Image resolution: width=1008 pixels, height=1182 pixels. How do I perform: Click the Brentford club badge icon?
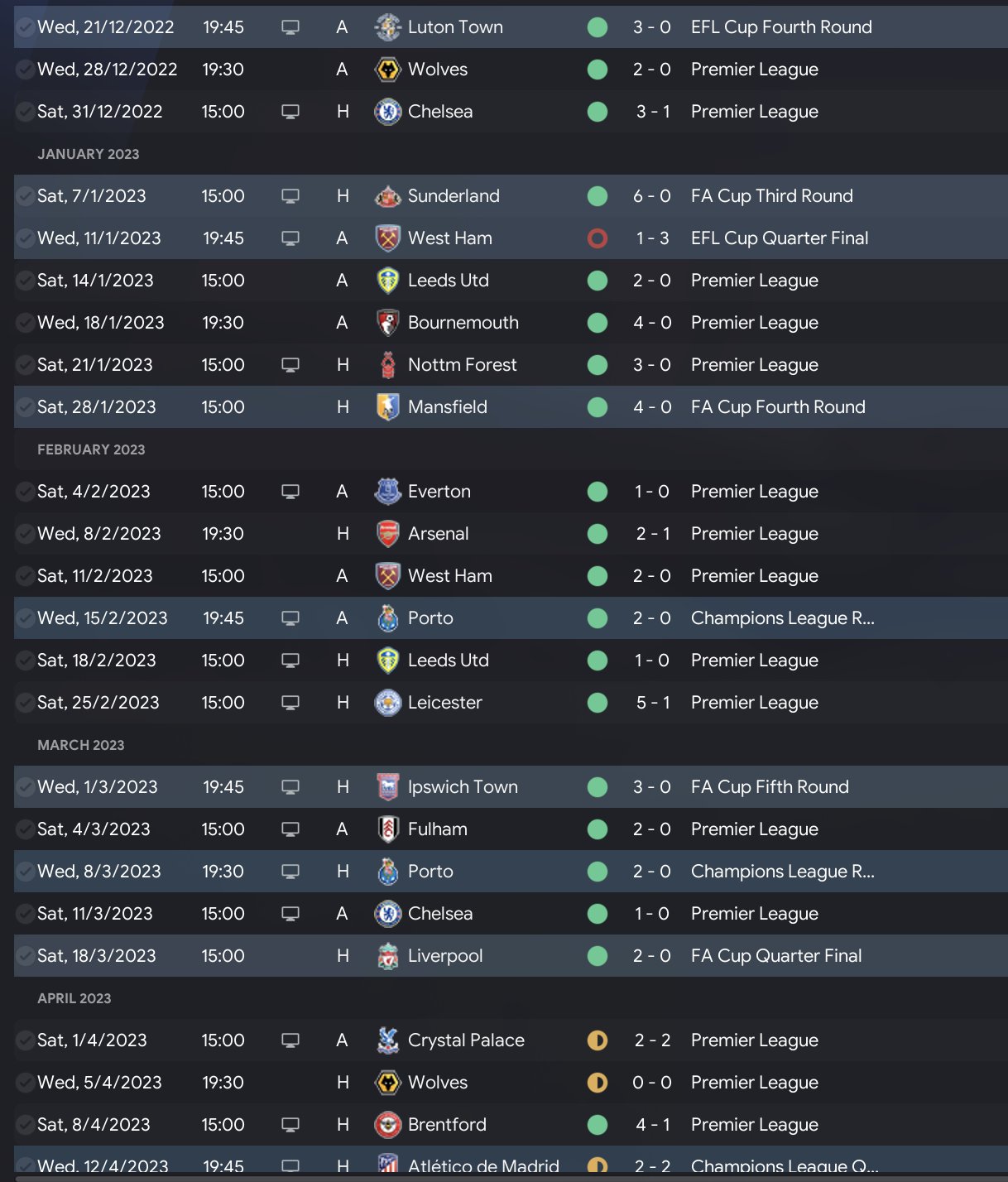[x=387, y=1125]
